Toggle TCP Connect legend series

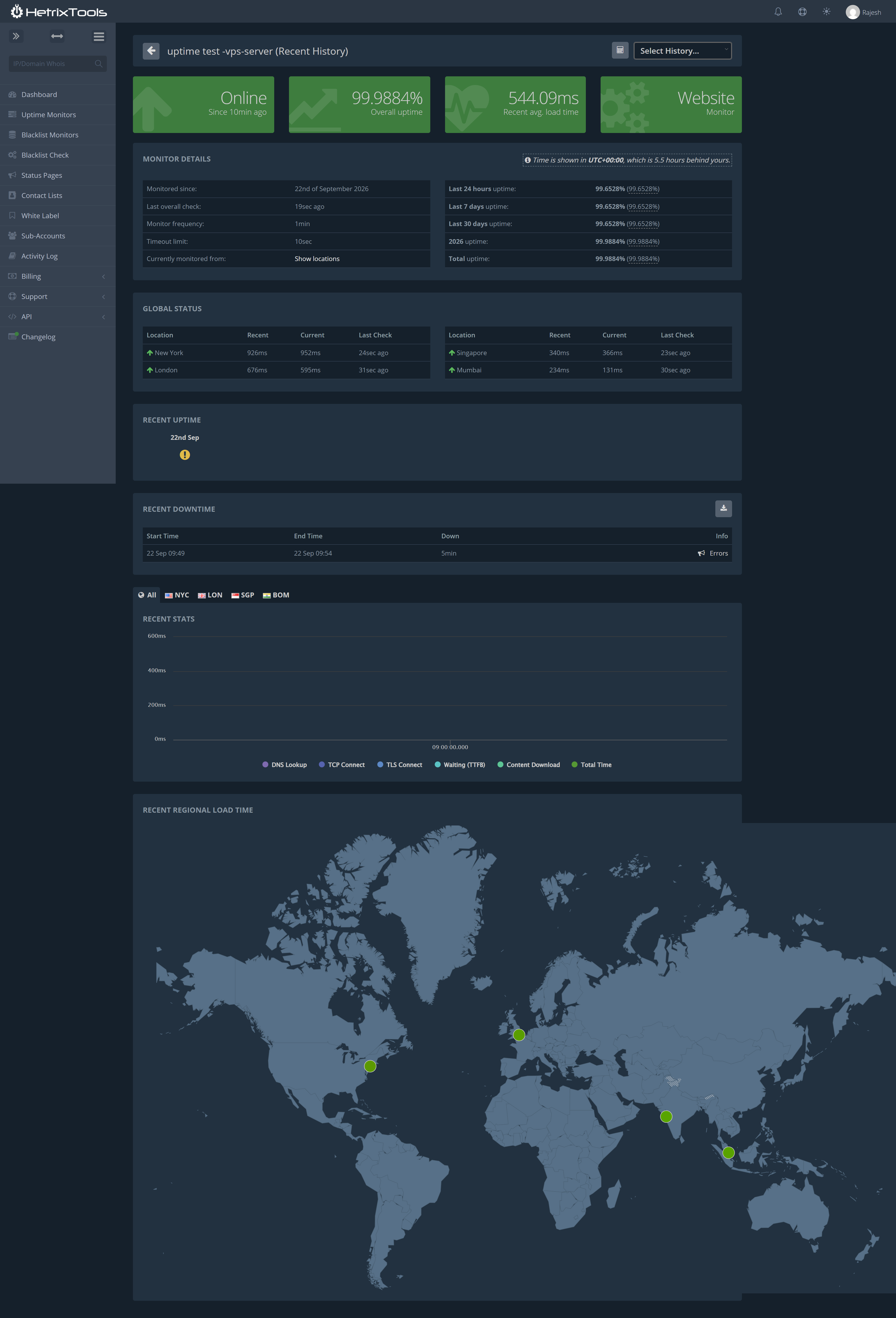point(342,765)
